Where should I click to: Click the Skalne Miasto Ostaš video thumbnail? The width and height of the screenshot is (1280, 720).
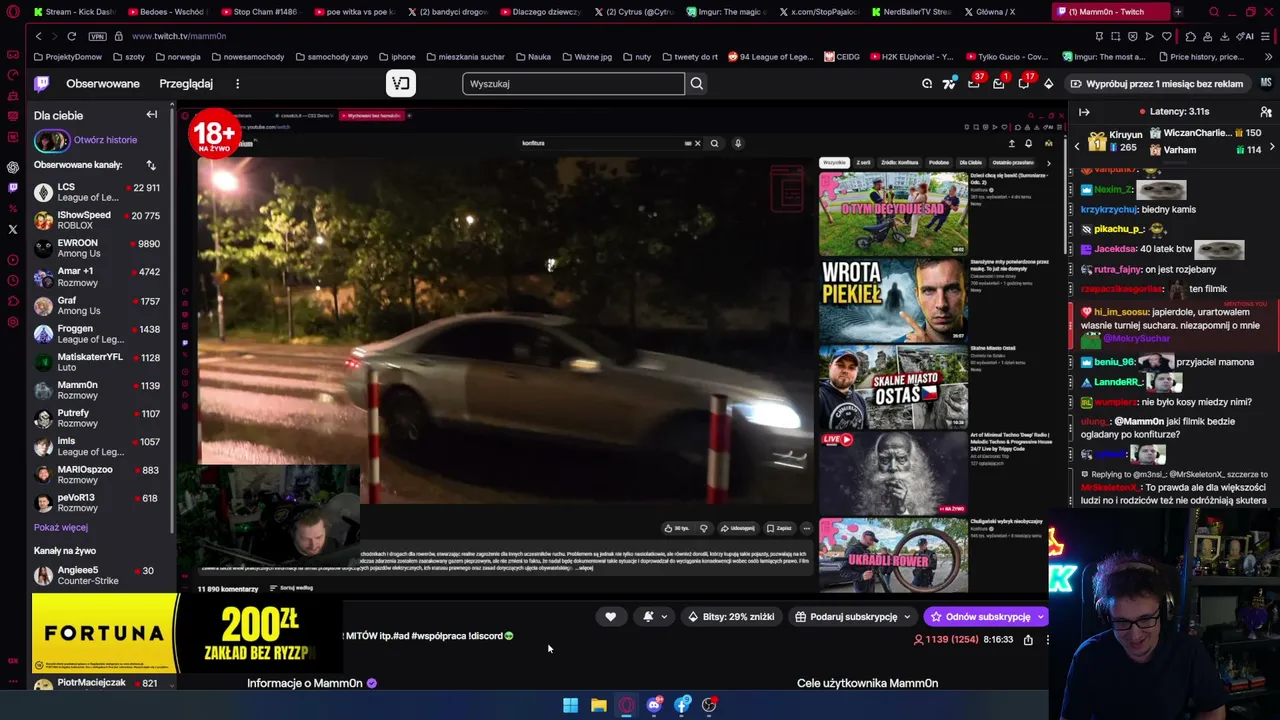(x=893, y=387)
